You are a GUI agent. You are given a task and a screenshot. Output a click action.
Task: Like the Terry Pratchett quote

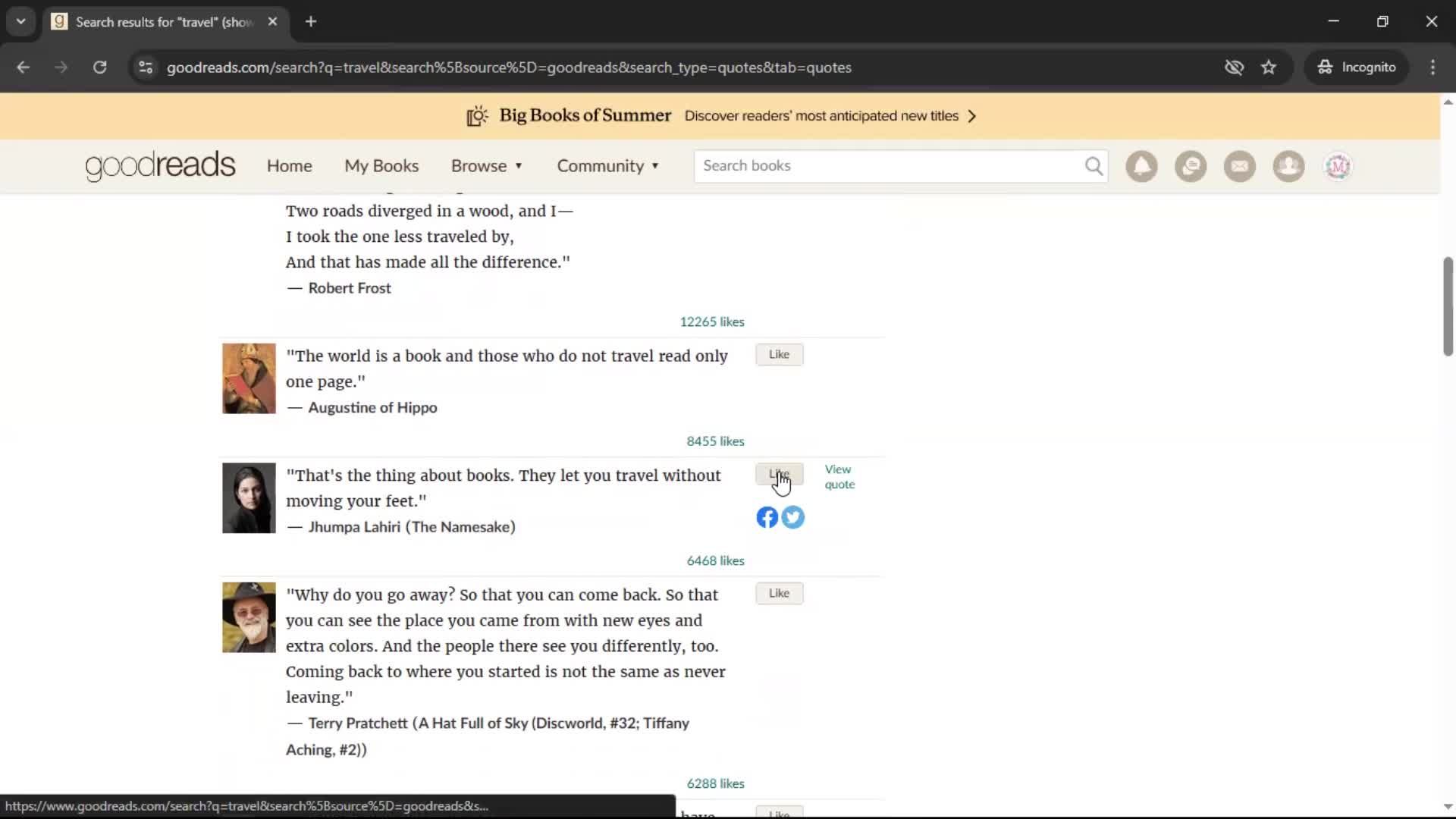[779, 594]
